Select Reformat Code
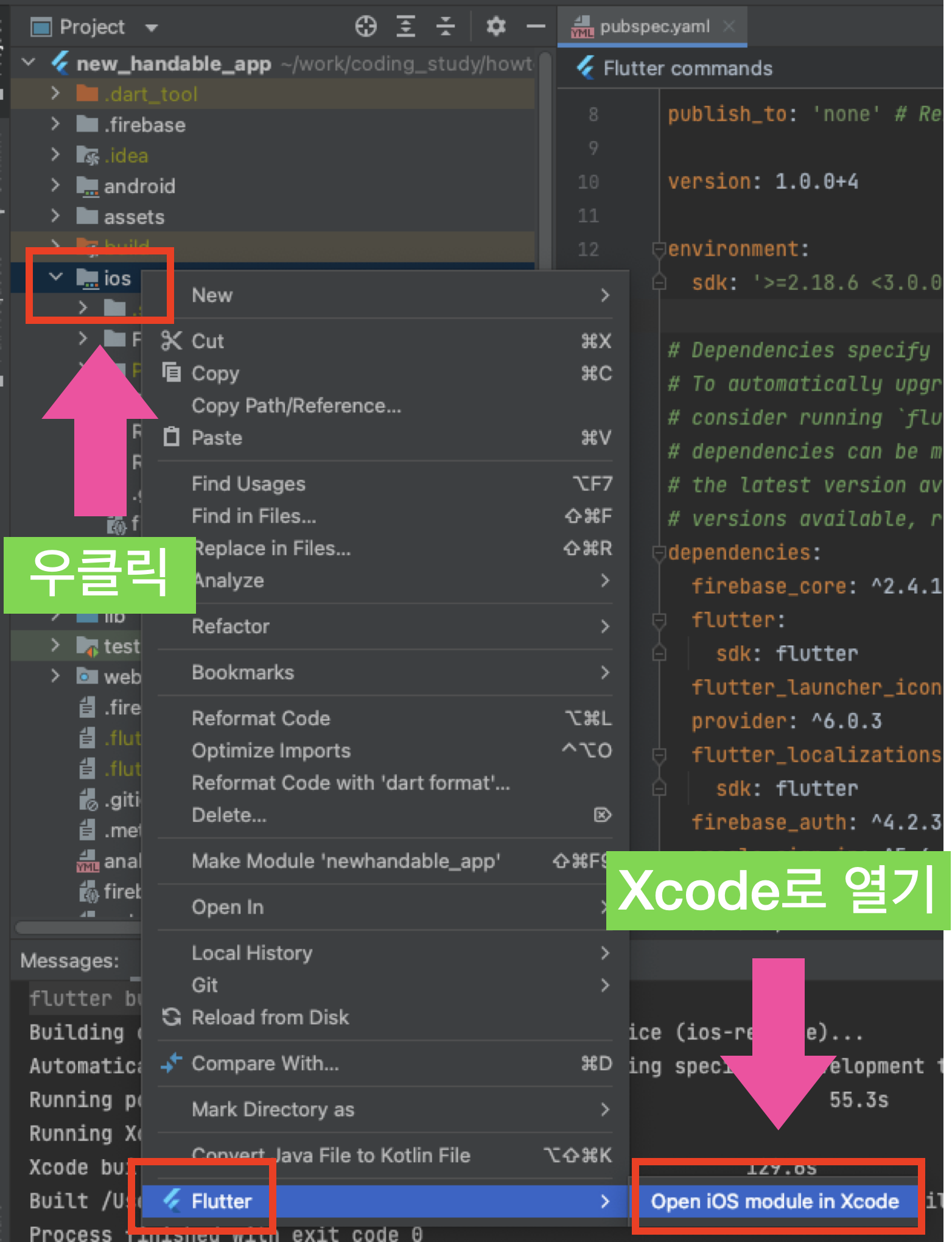This screenshot has width=952, height=1242. click(x=385, y=718)
